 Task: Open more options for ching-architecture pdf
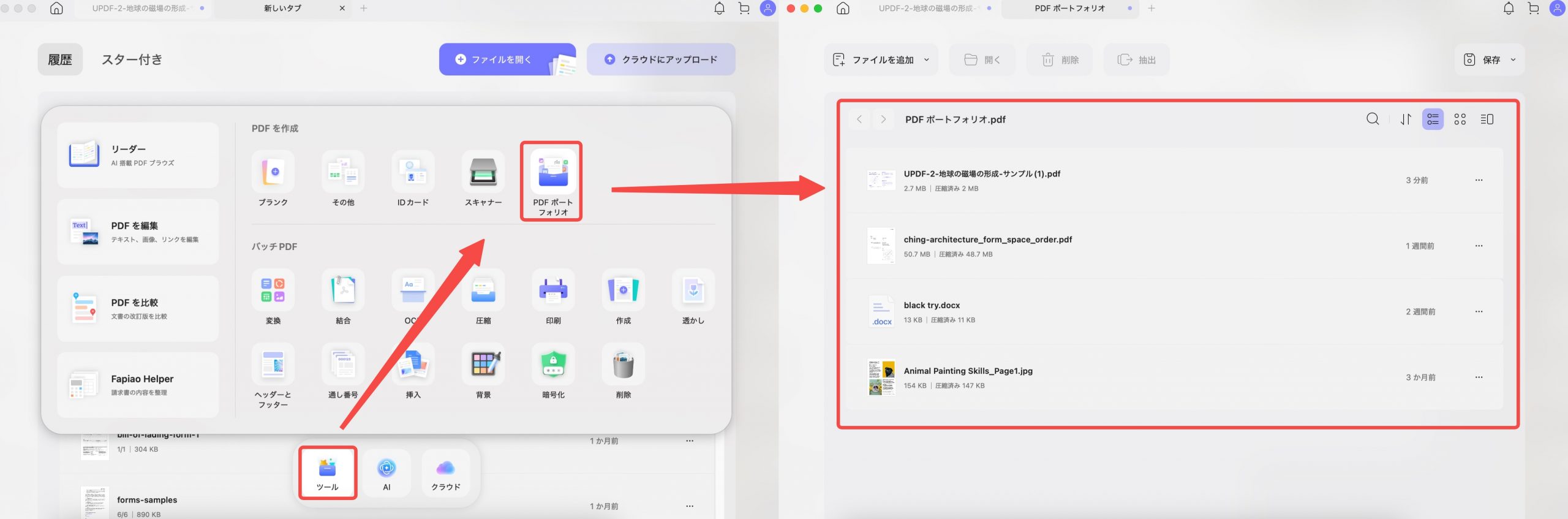(1479, 246)
